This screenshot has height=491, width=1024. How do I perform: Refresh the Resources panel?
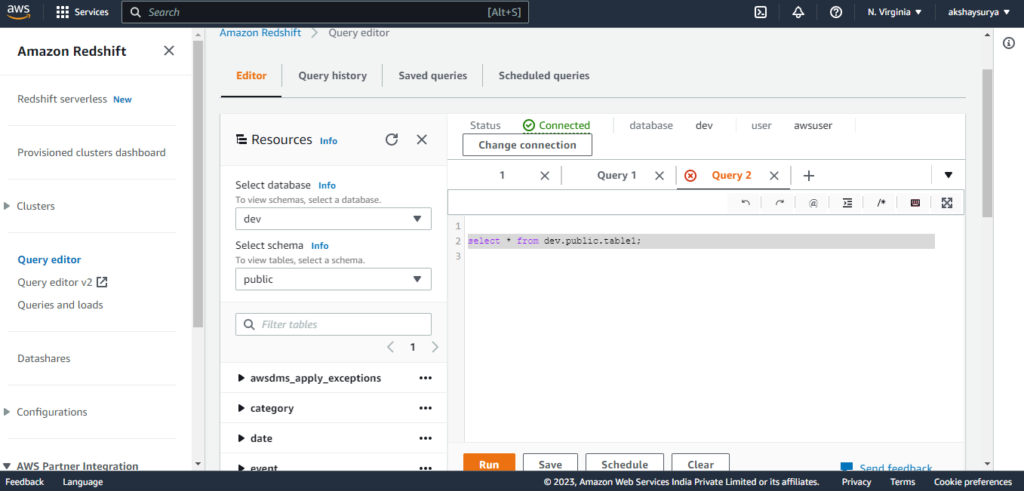coord(392,140)
